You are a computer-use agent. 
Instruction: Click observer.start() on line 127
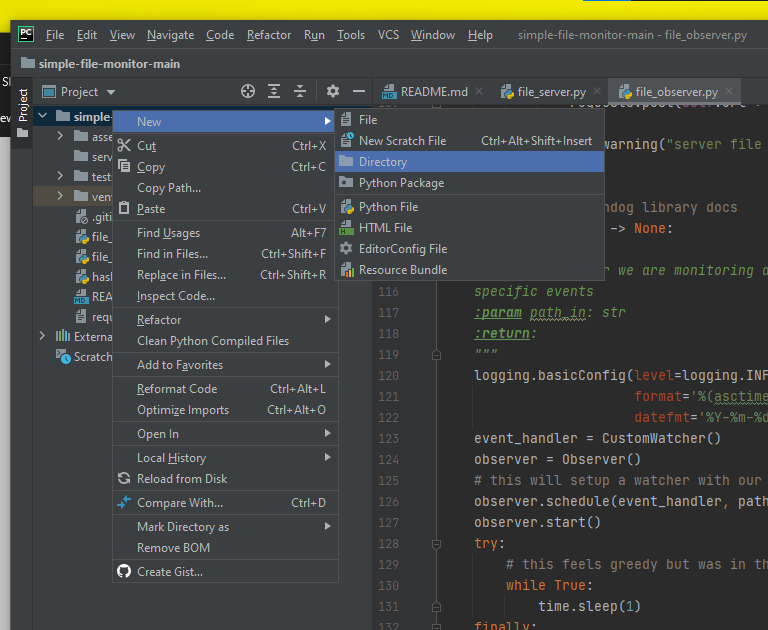pyautogui.click(x=537, y=522)
